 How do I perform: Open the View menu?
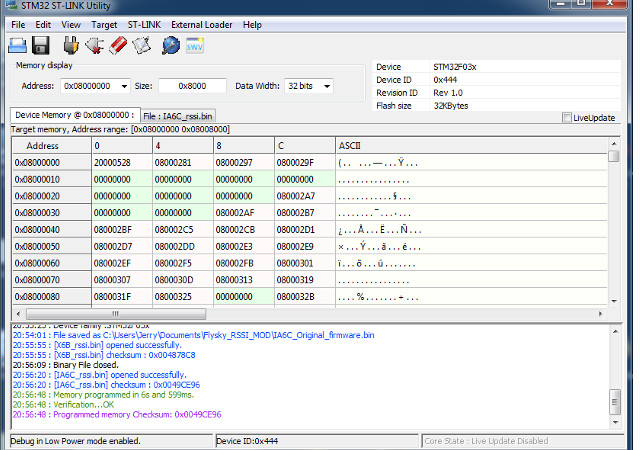pos(71,25)
